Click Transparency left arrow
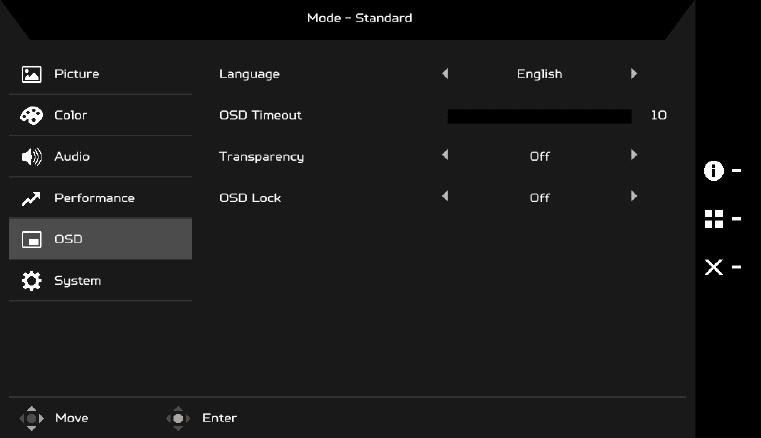This screenshot has height=438, width=761. [445, 155]
